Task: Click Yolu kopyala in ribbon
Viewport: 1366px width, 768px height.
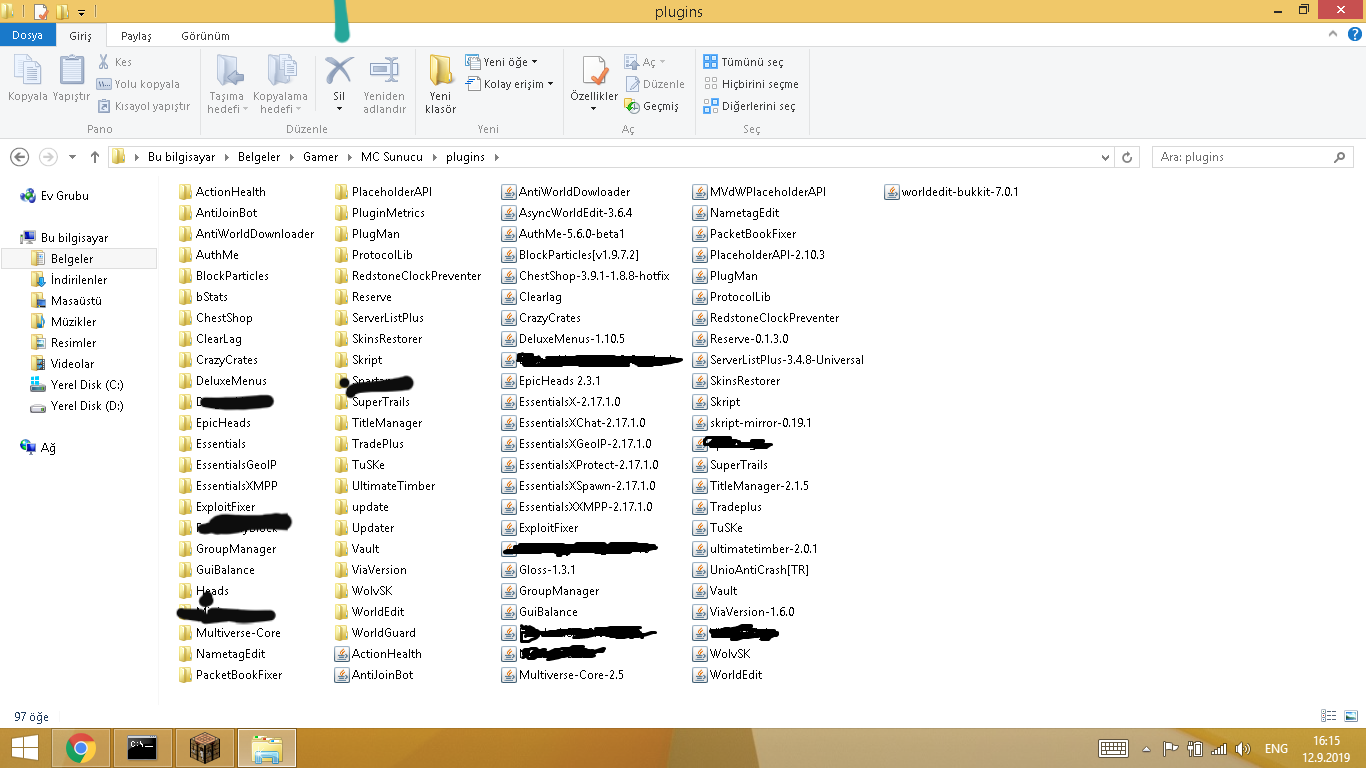Action: pyautogui.click(x=139, y=84)
